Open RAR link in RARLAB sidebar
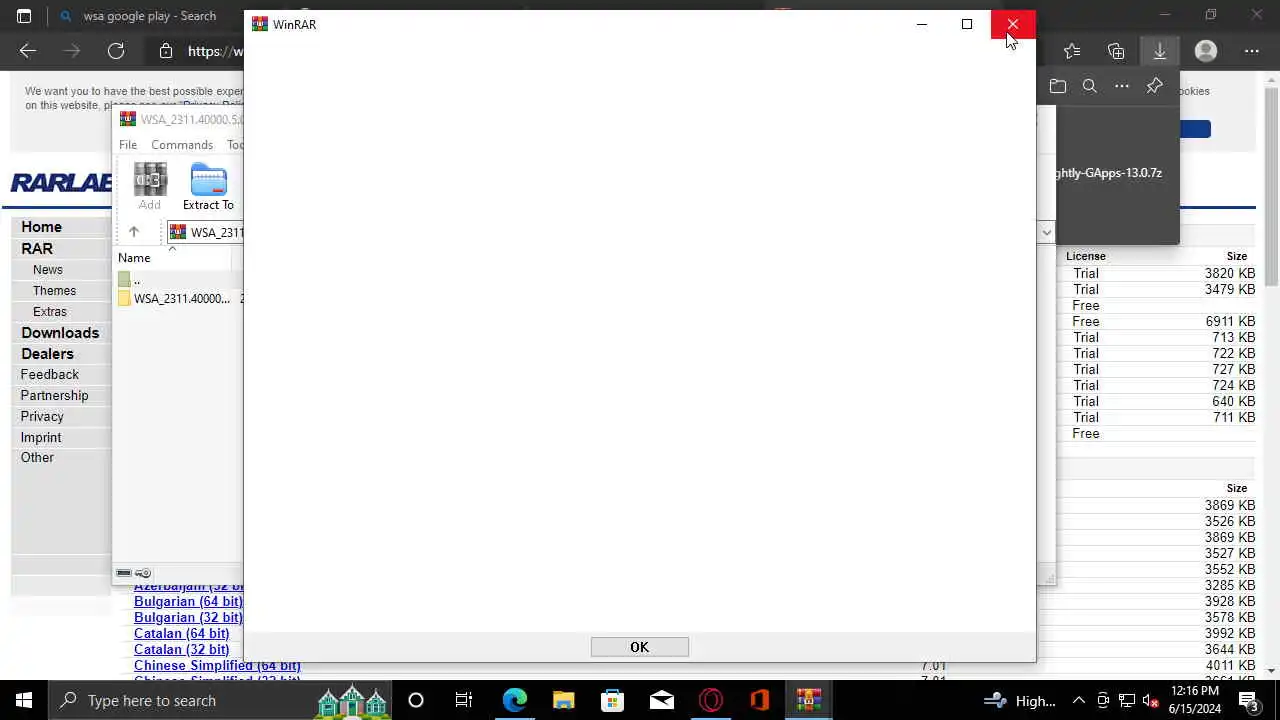Viewport: 1280px width, 720px height. (37, 249)
